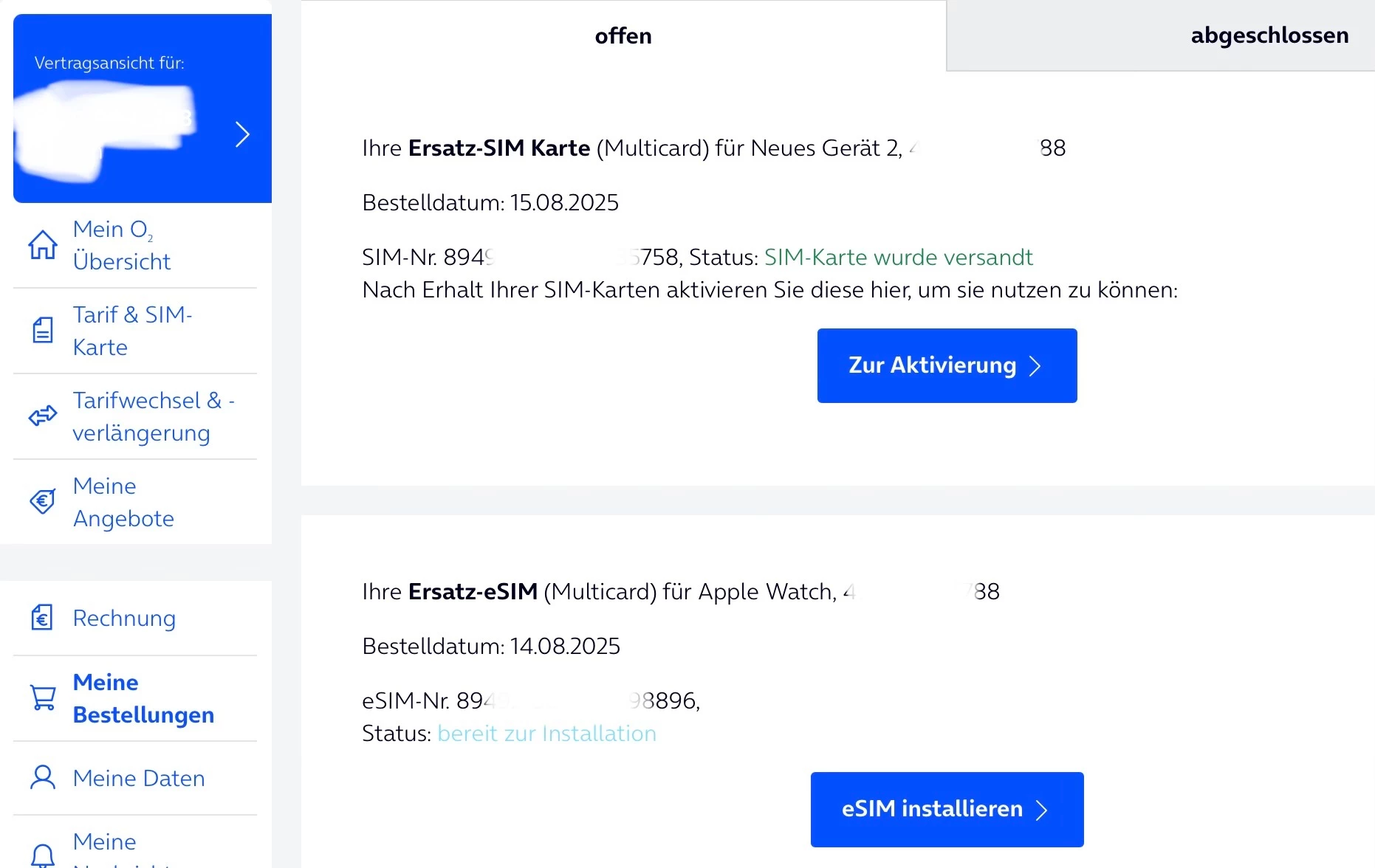
Task: Click the euro tag icon for Angebote
Action: [x=43, y=501]
